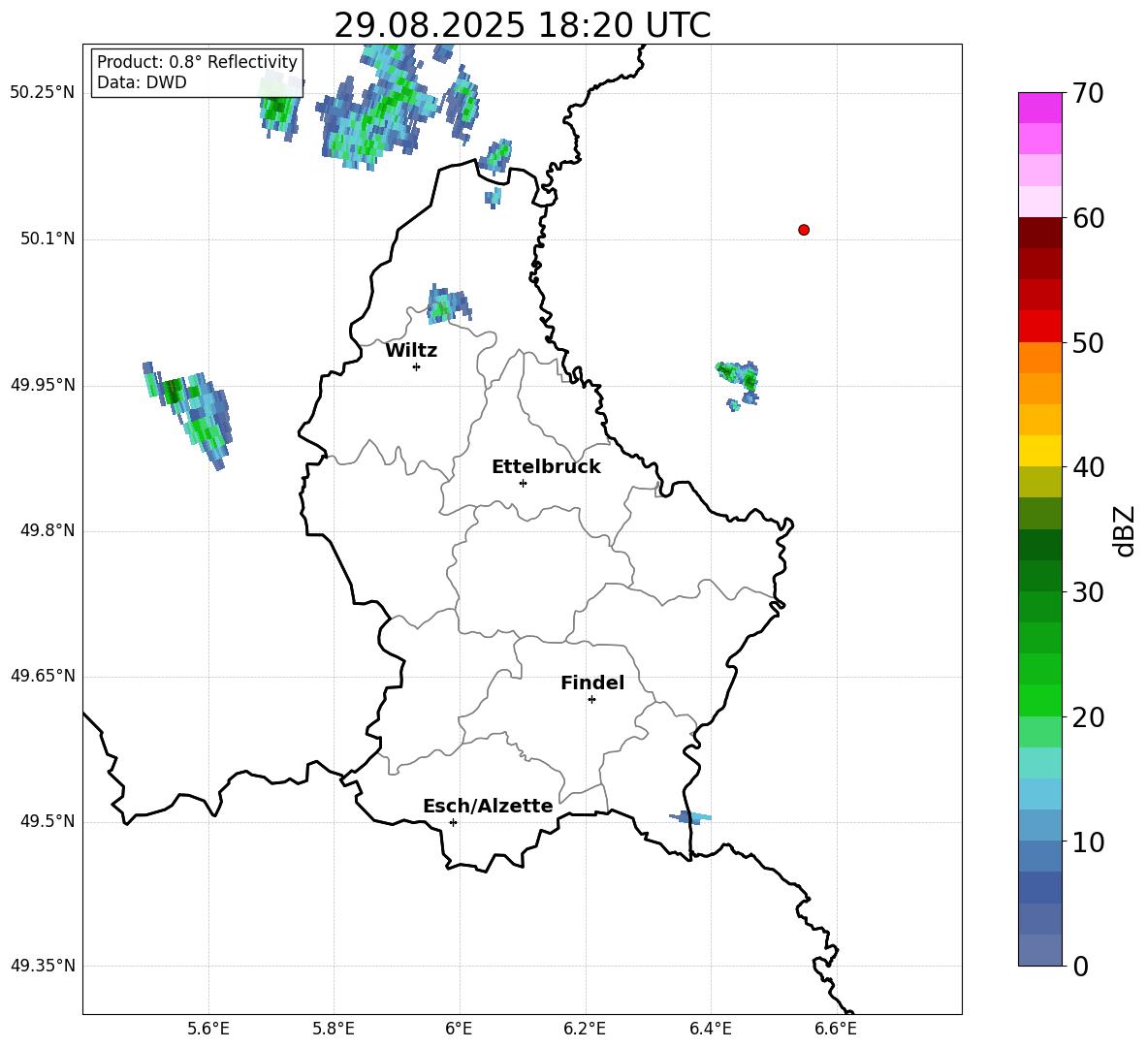Screen dimensions: 1148x1048
Task: Click the '5.8°E' longitude label
Action: 334,1029
